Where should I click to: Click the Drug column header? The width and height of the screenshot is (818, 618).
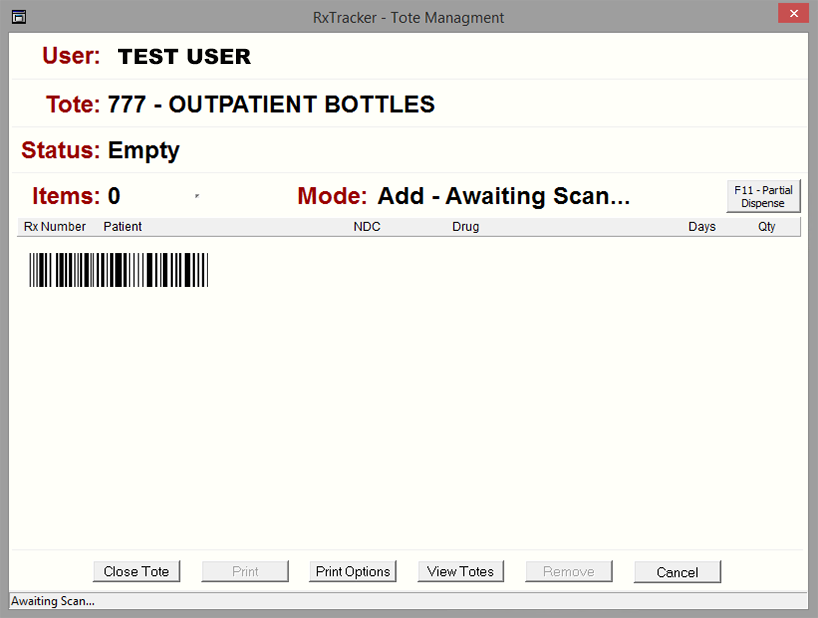click(466, 227)
